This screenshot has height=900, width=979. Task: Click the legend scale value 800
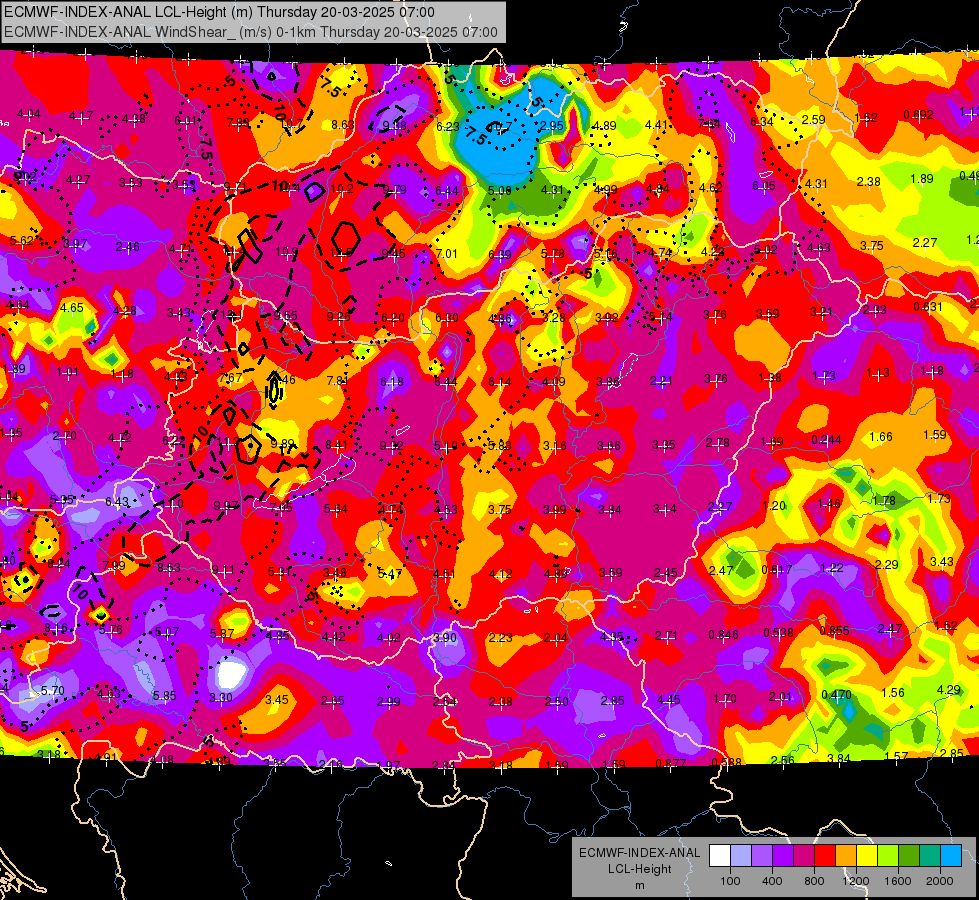coord(814,881)
